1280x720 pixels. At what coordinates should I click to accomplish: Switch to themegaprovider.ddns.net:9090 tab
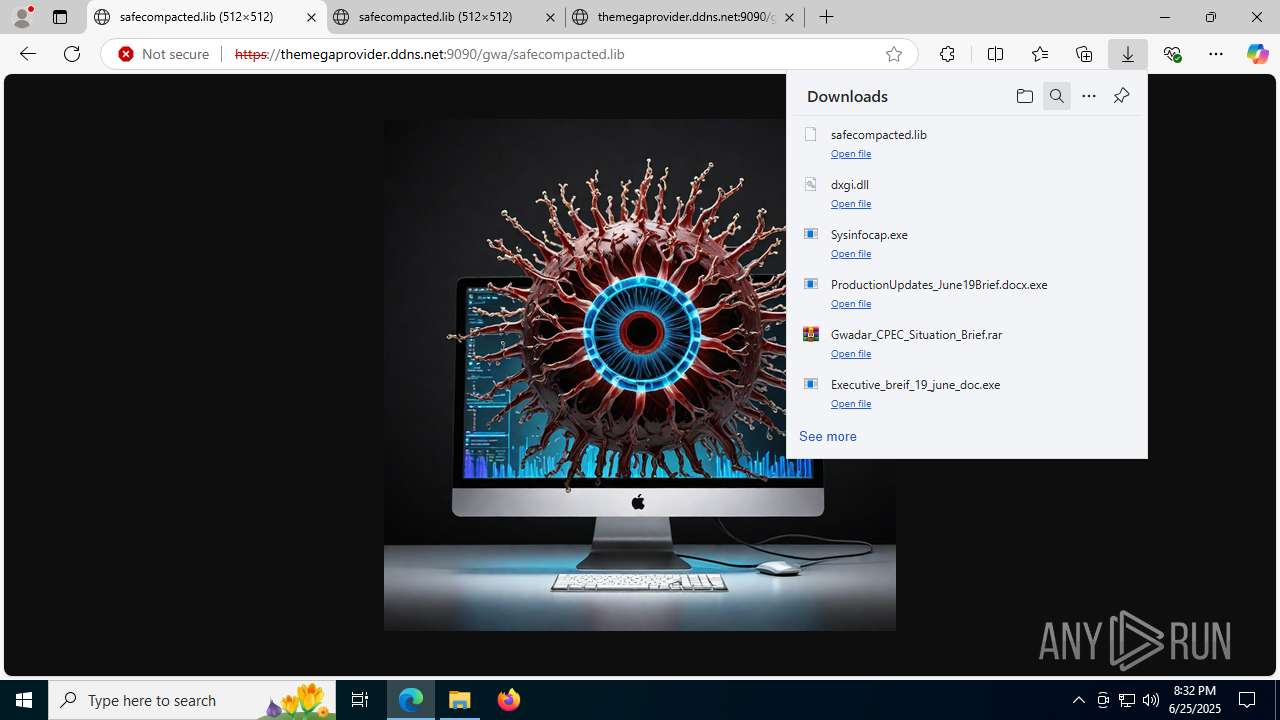[686, 17]
